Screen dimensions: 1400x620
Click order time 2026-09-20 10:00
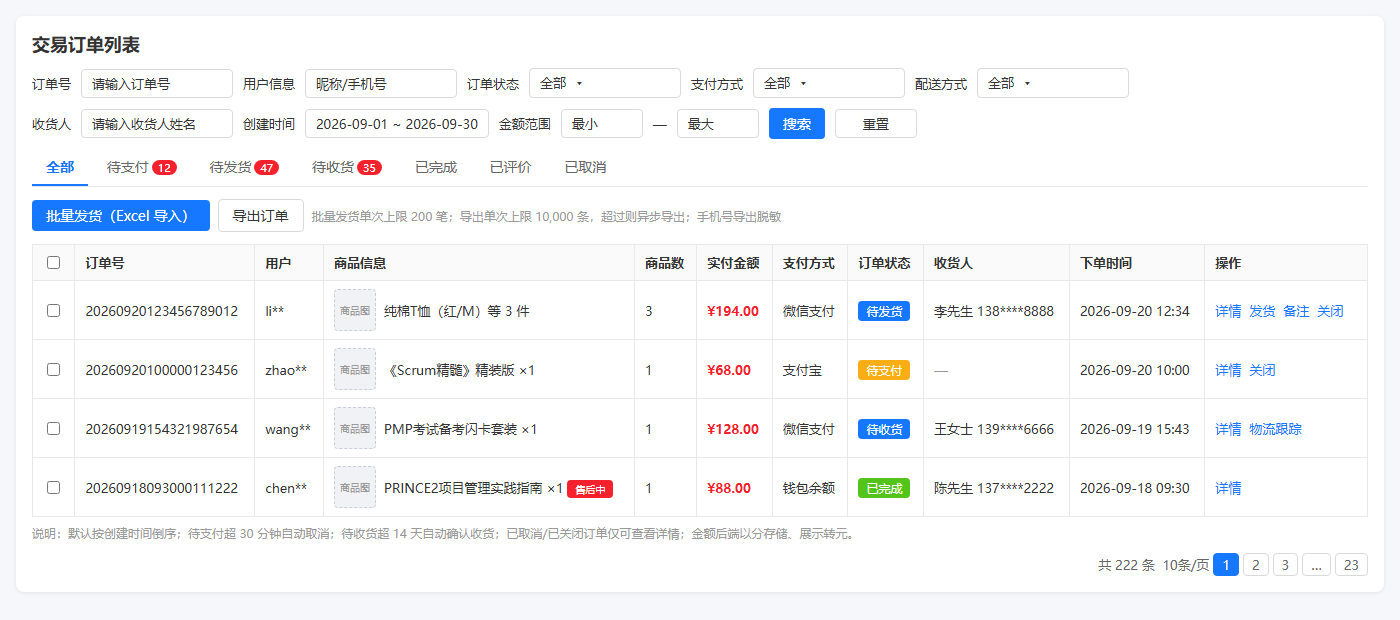pos(1135,370)
